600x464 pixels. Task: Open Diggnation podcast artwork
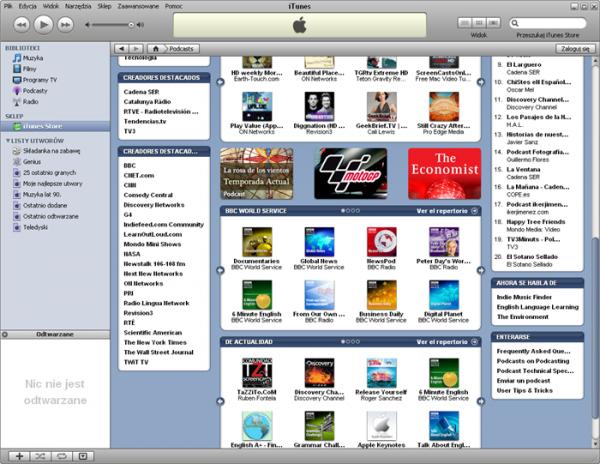click(x=319, y=107)
